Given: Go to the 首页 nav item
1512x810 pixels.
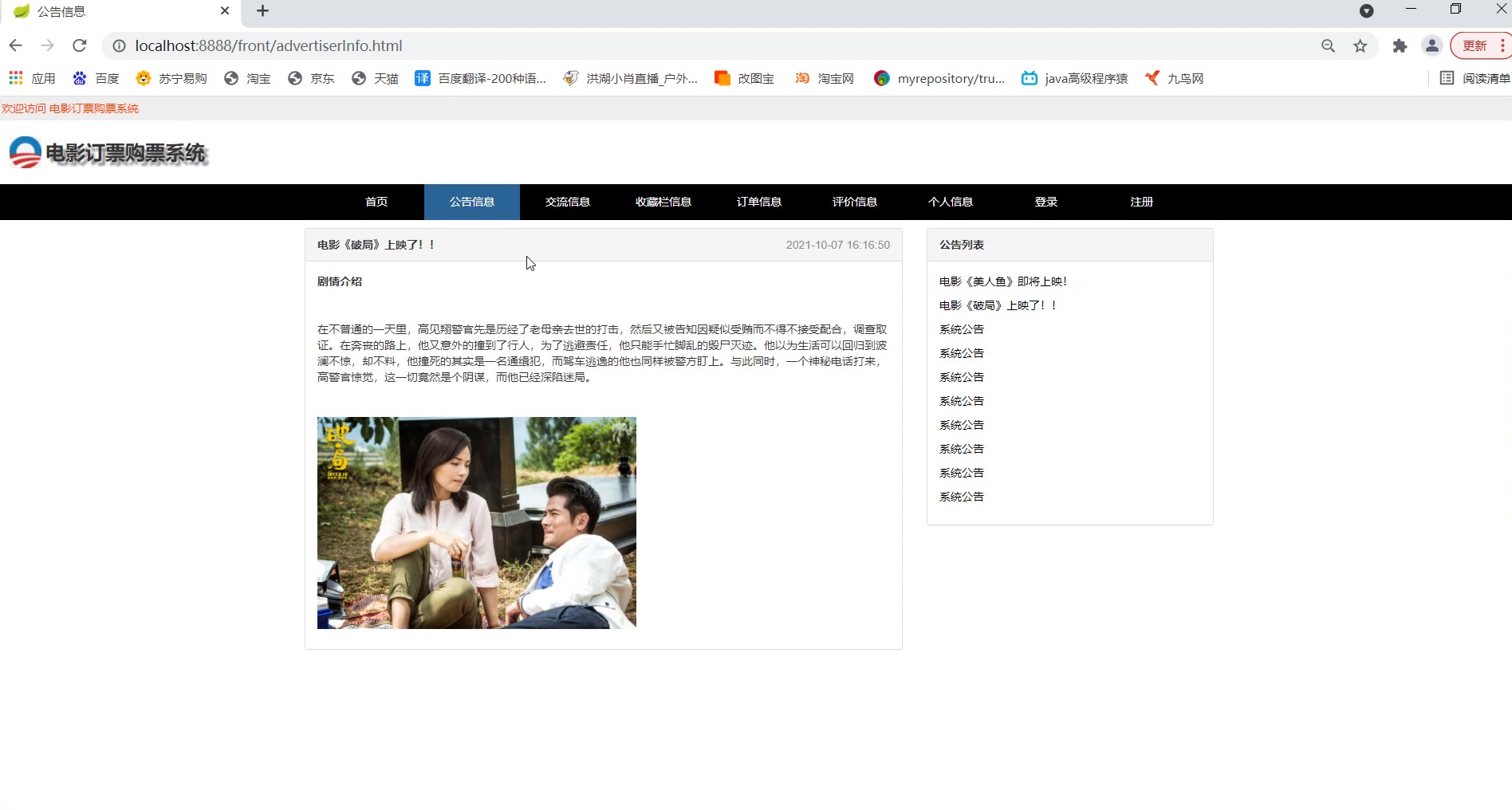Looking at the screenshot, I should pos(376,202).
